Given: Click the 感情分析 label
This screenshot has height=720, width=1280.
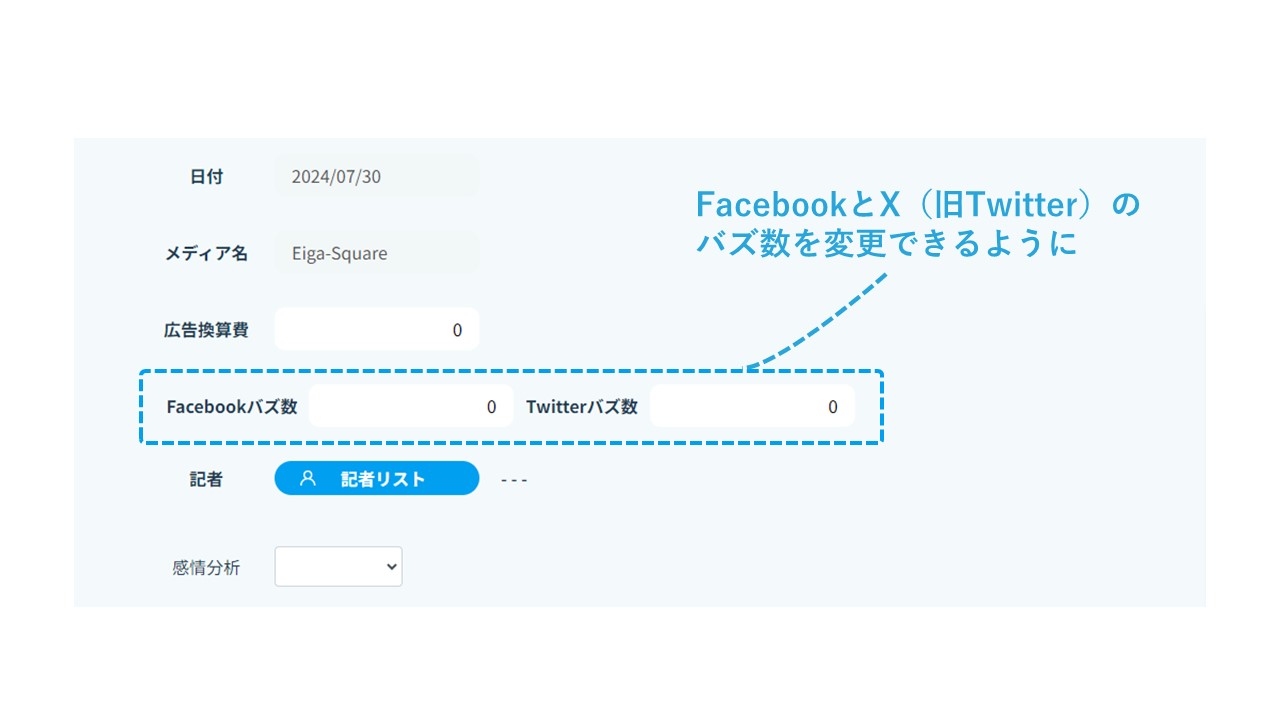Looking at the screenshot, I should tap(206, 567).
